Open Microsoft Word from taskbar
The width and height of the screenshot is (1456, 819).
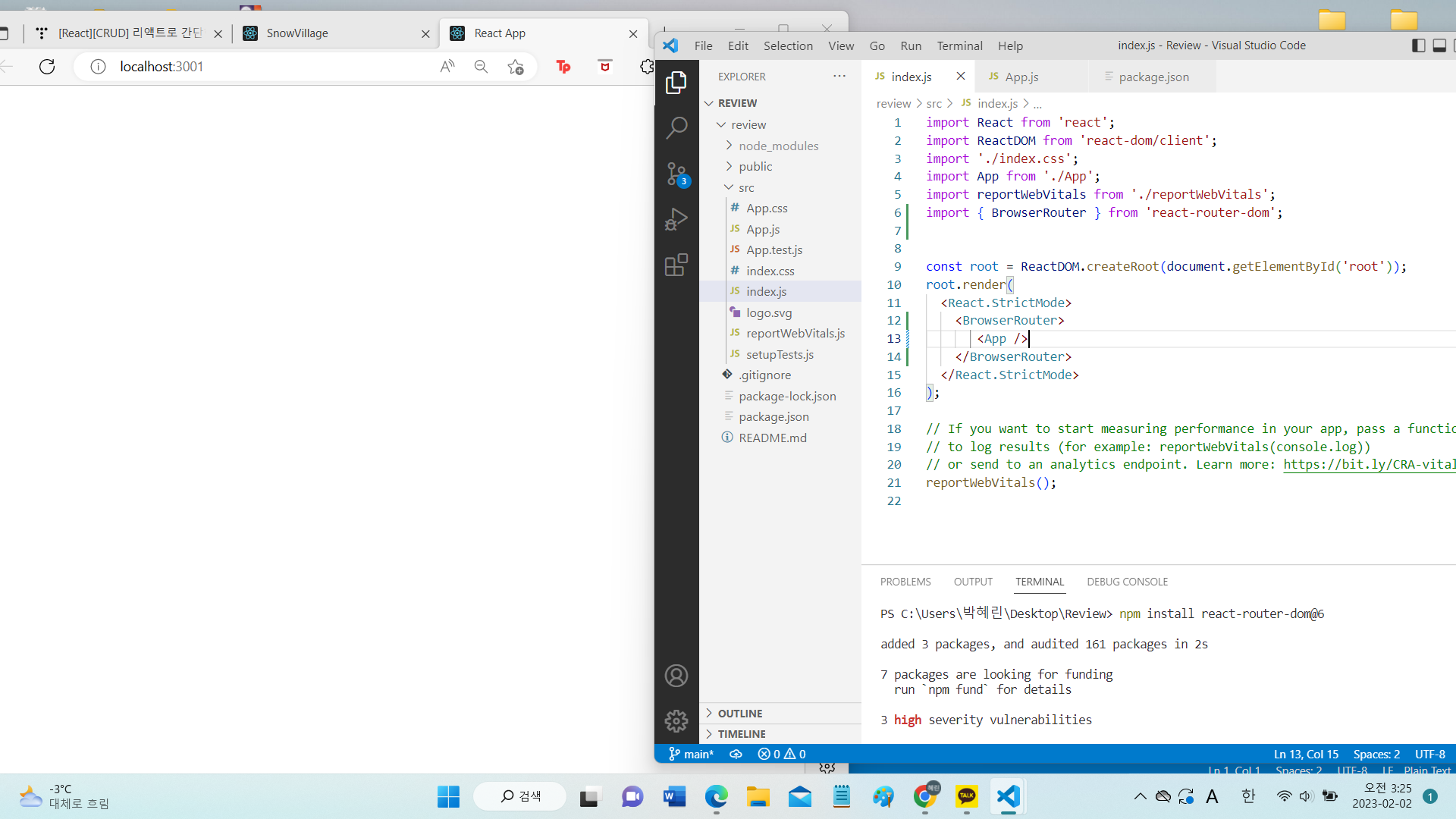[674, 796]
